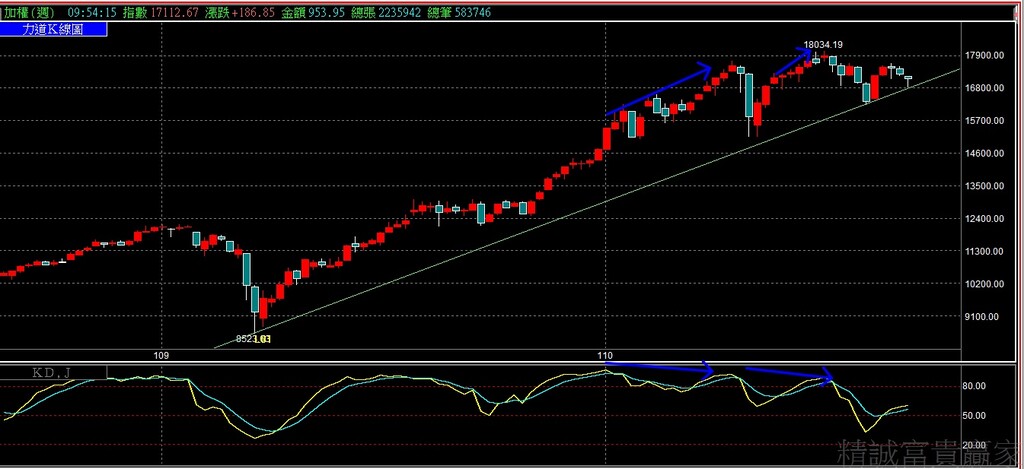
Task: Click the change value +186.85
Action: click(x=254, y=12)
